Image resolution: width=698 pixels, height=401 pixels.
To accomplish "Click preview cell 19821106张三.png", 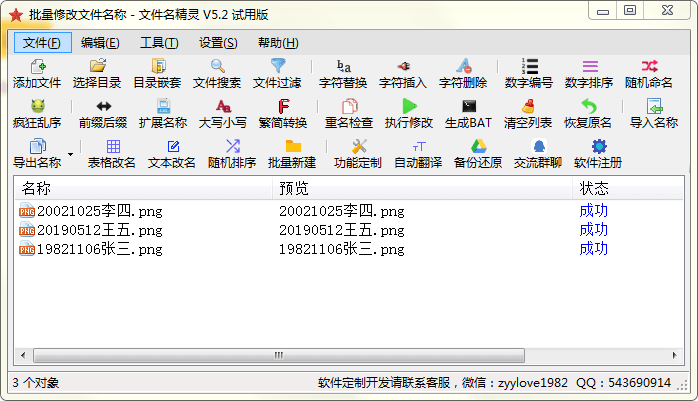I will coord(341,249).
